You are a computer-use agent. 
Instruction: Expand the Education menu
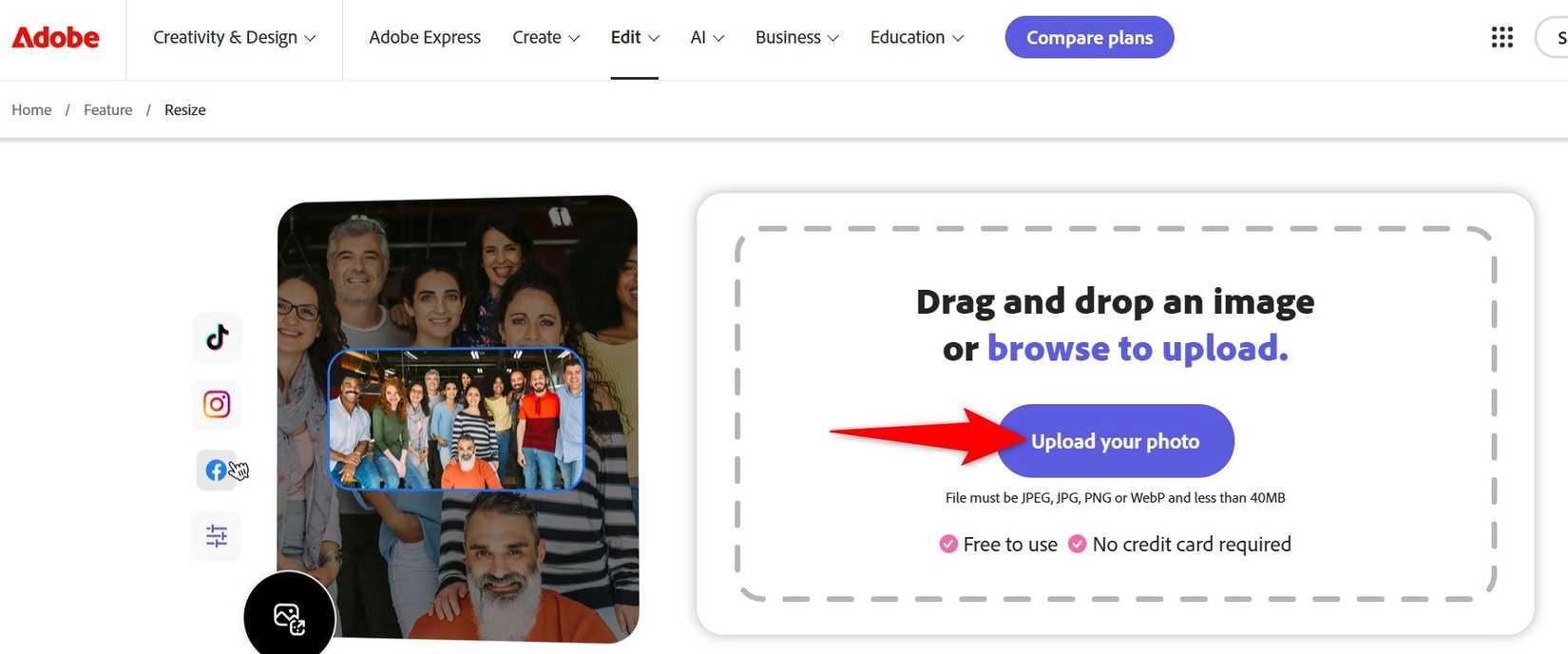(916, 37)
